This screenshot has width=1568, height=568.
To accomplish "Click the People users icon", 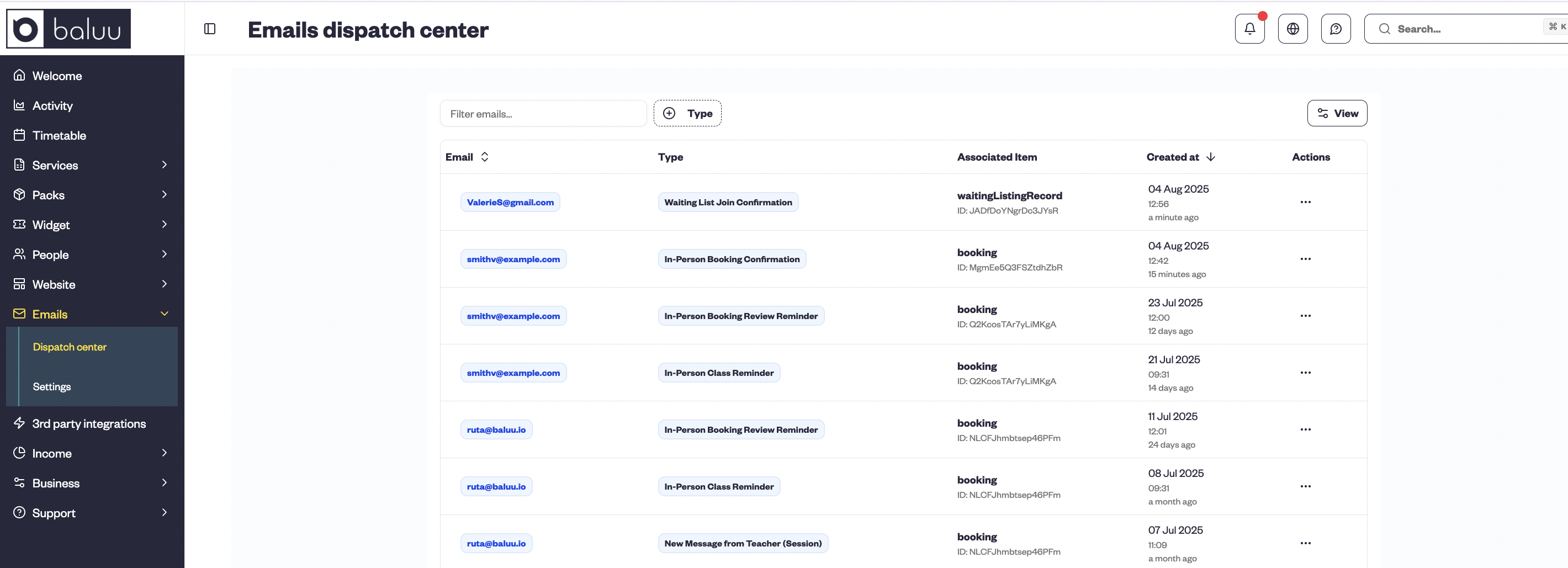I will 19,254.
